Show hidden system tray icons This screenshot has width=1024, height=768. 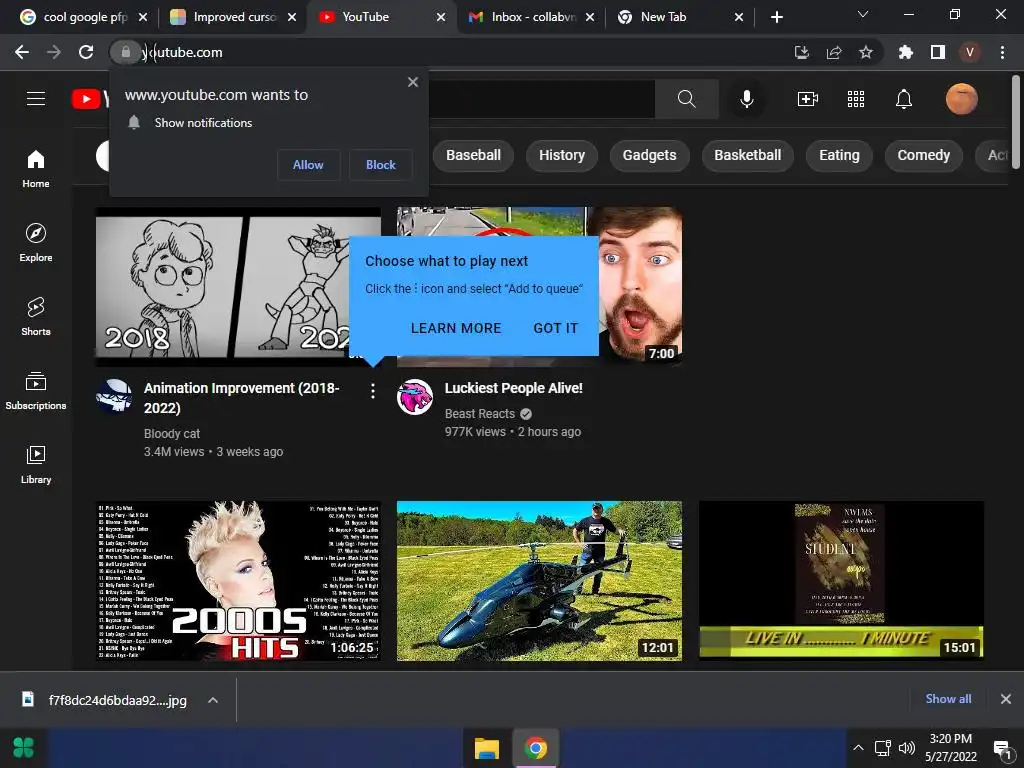coord(858,748)
